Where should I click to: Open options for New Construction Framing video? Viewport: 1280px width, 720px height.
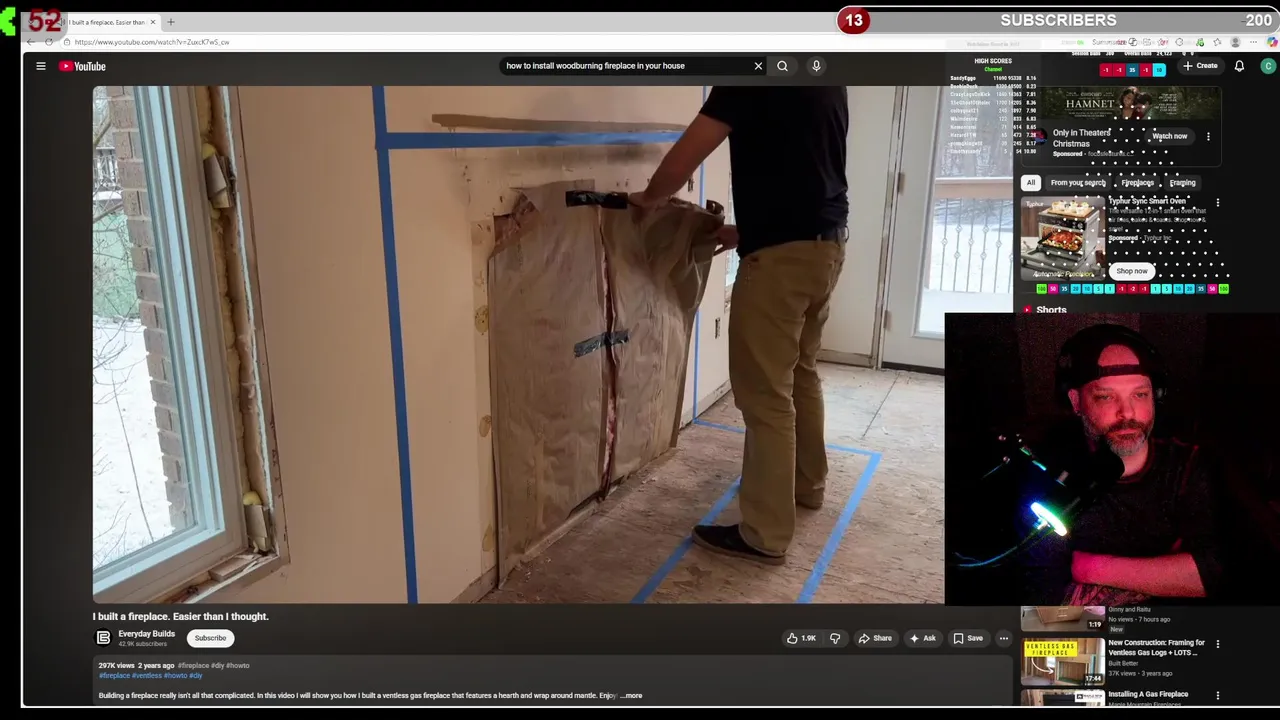click(1217, 644)
